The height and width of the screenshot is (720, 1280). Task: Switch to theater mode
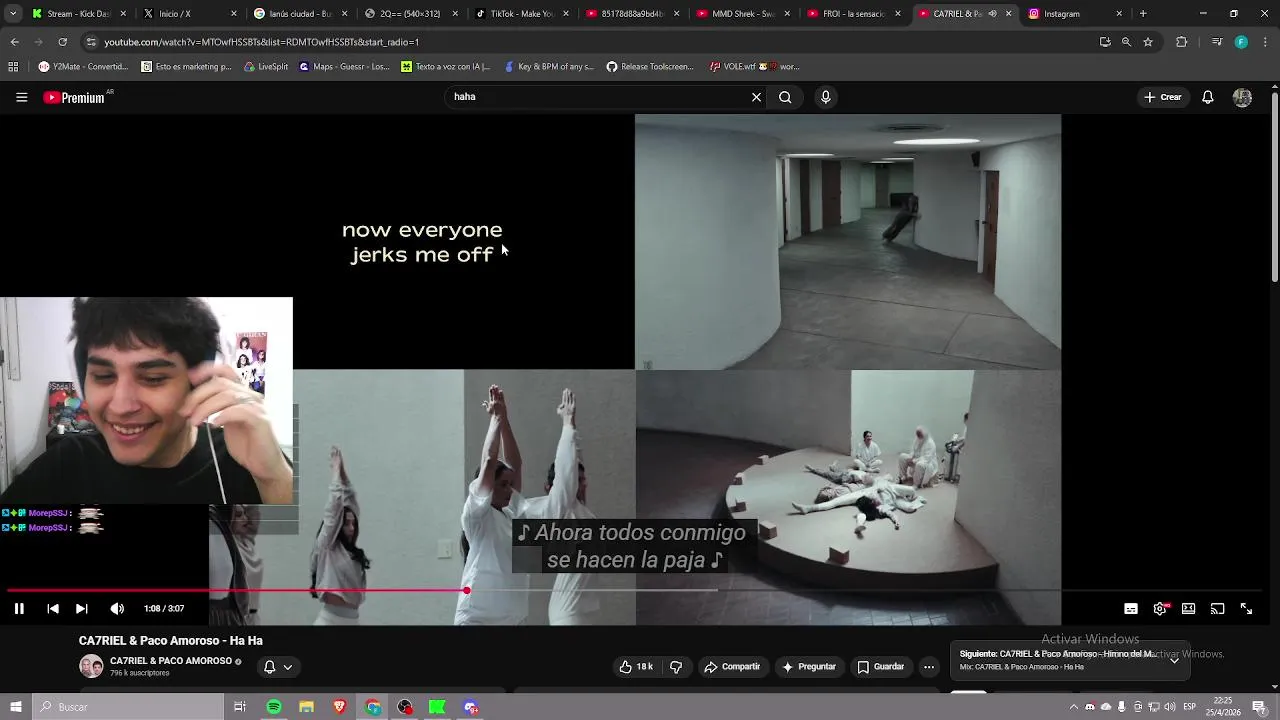click(x=1189, y=609)
